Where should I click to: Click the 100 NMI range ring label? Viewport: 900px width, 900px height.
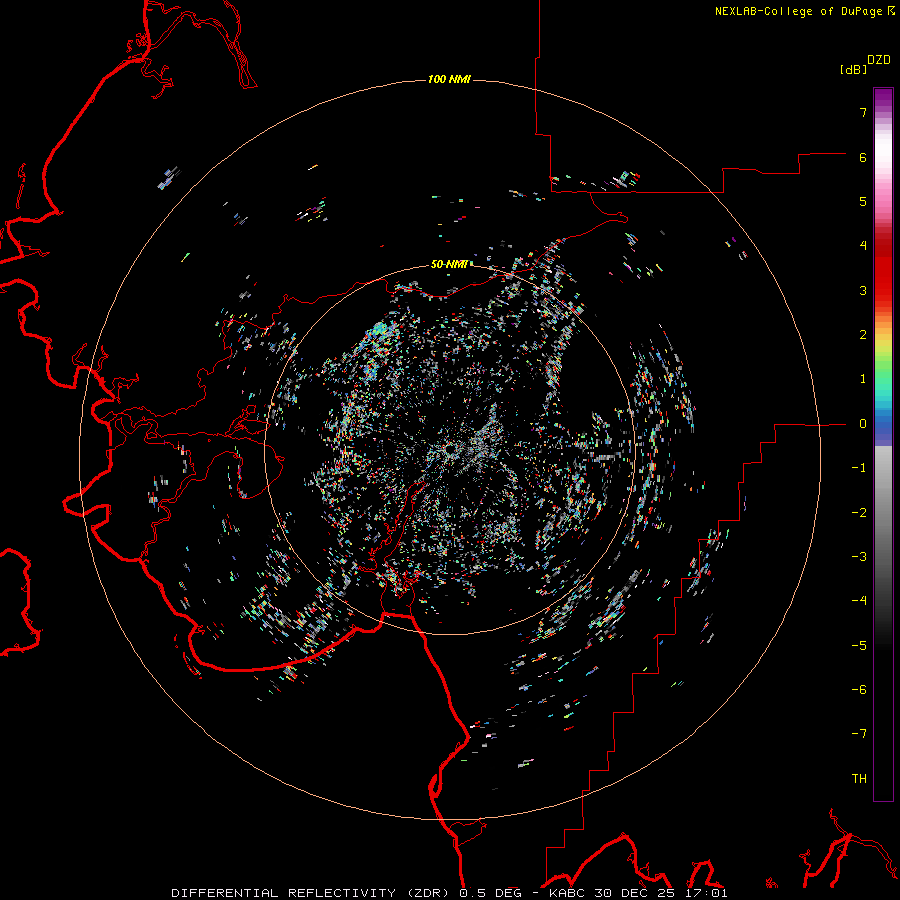(x=449, y=79)
